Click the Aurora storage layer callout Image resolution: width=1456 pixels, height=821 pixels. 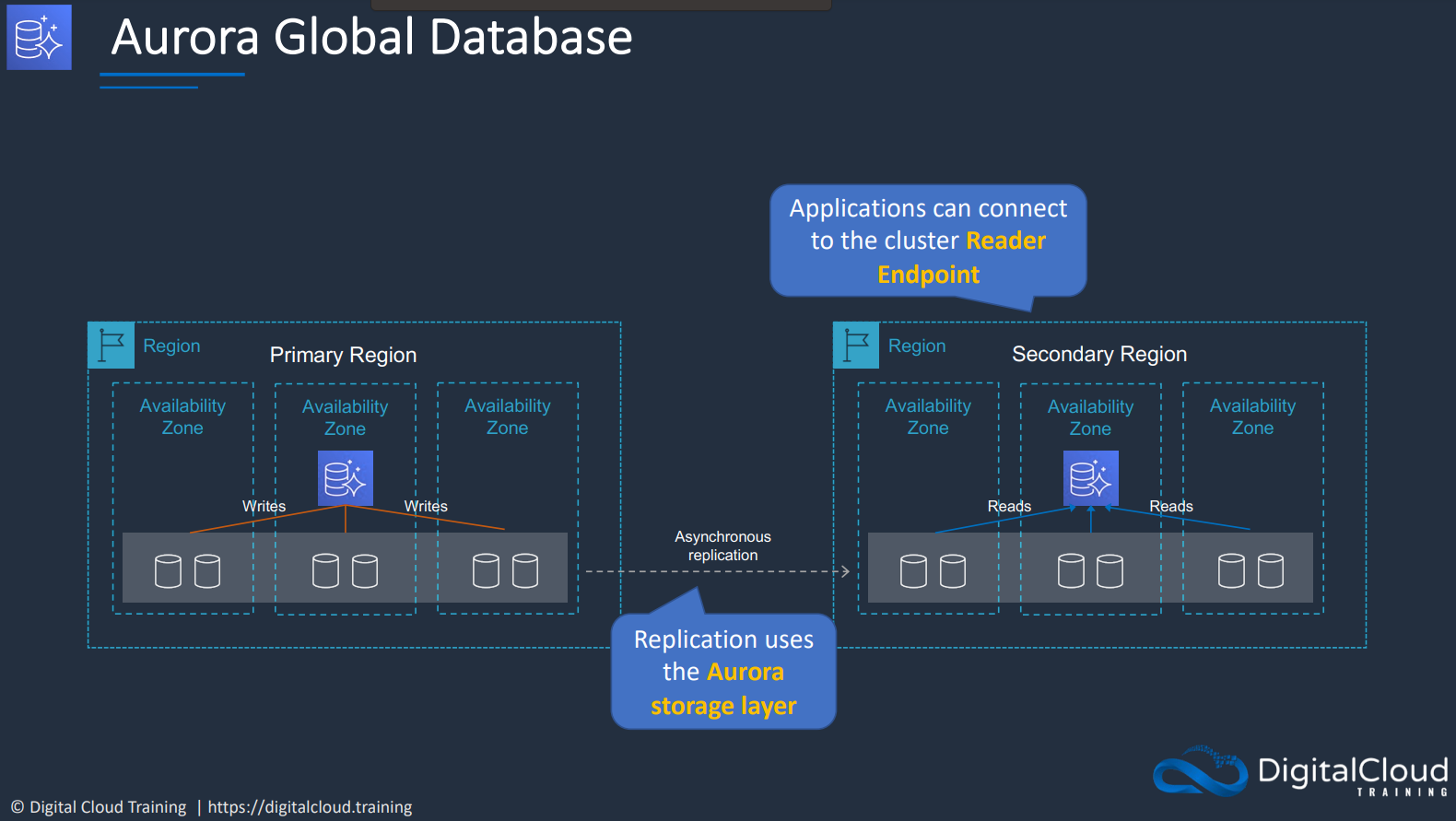pyautogui.click(x=723, y=672)
